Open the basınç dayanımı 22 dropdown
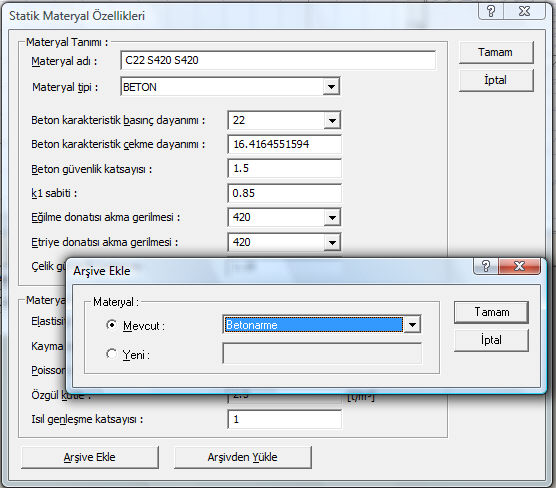 tap(332, 121)
